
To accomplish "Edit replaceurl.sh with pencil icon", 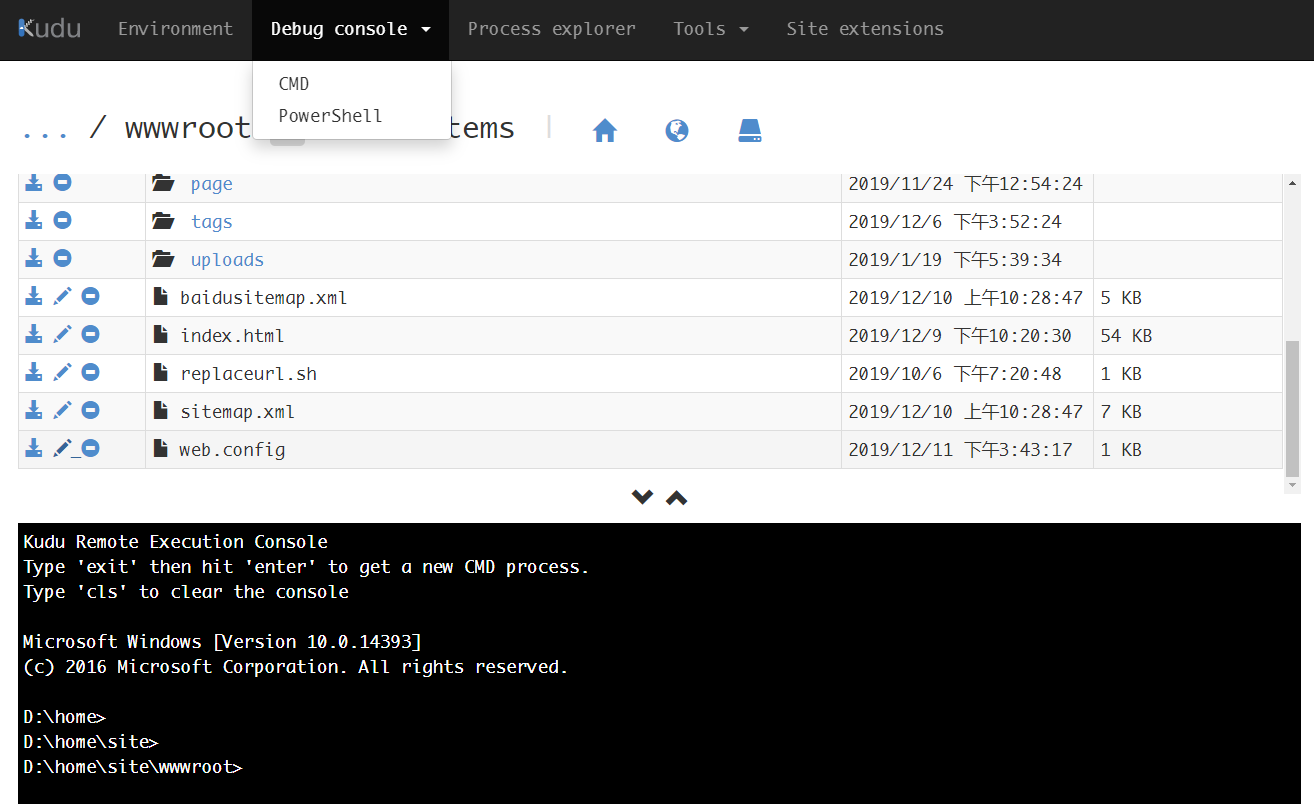I will (x=62, y=372).
